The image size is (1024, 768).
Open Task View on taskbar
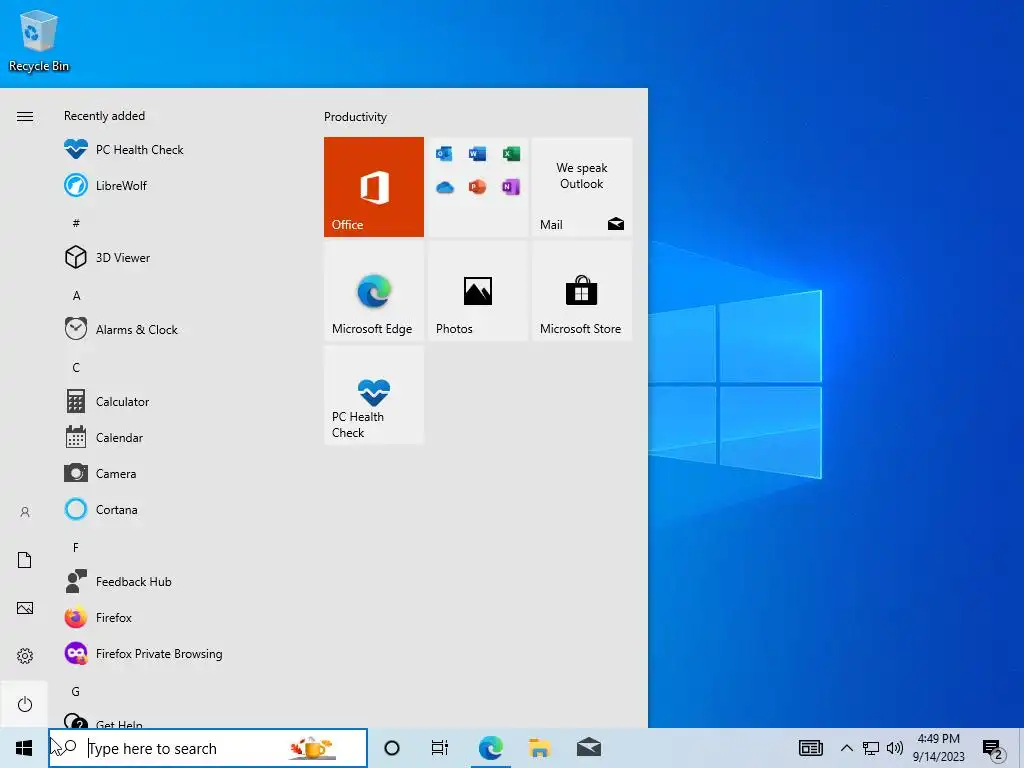click(x=440, y=748)
